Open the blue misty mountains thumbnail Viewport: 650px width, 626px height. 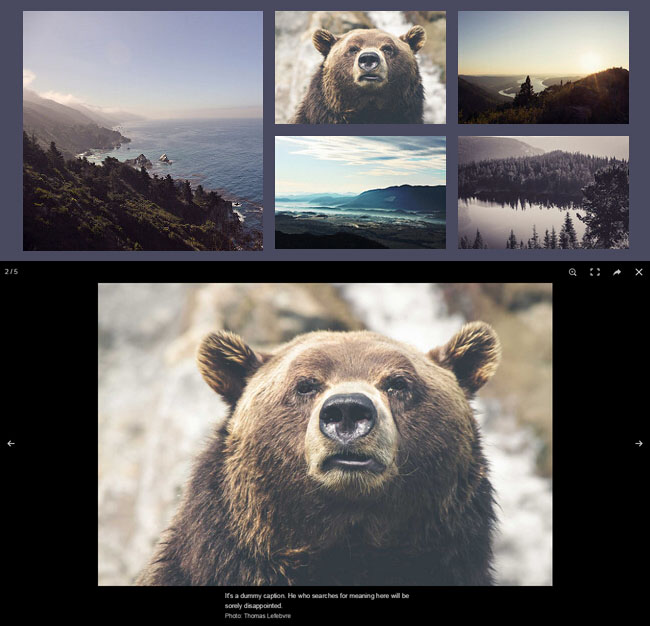(x=360, y=192)
